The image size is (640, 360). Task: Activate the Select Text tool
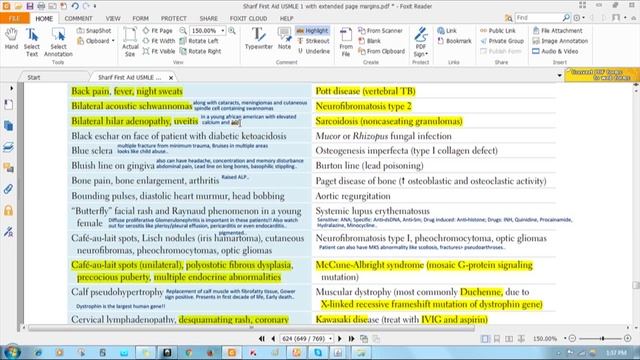click(x=31, y=42)
